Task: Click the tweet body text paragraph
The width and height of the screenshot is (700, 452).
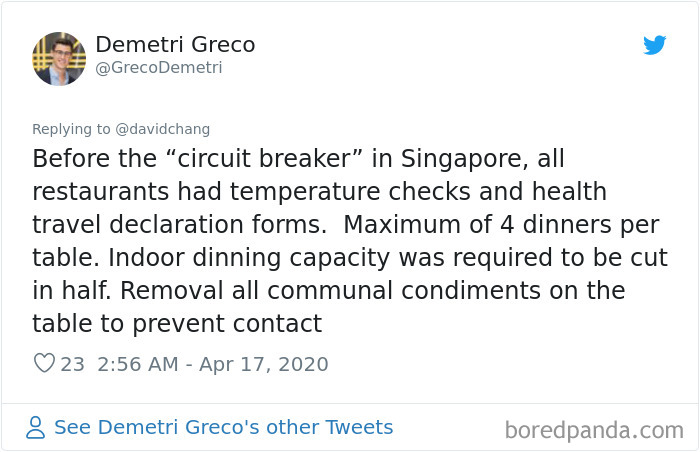Action: tap(350, 241)
